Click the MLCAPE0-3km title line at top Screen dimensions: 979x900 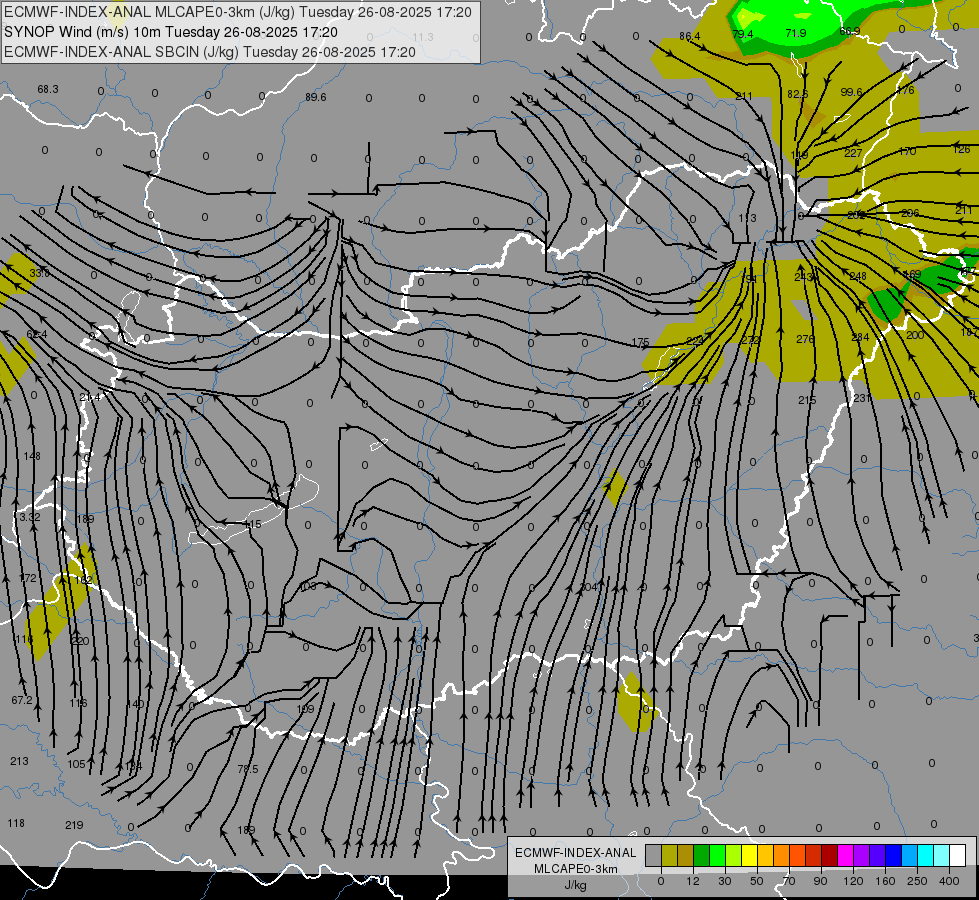point(238,12)
